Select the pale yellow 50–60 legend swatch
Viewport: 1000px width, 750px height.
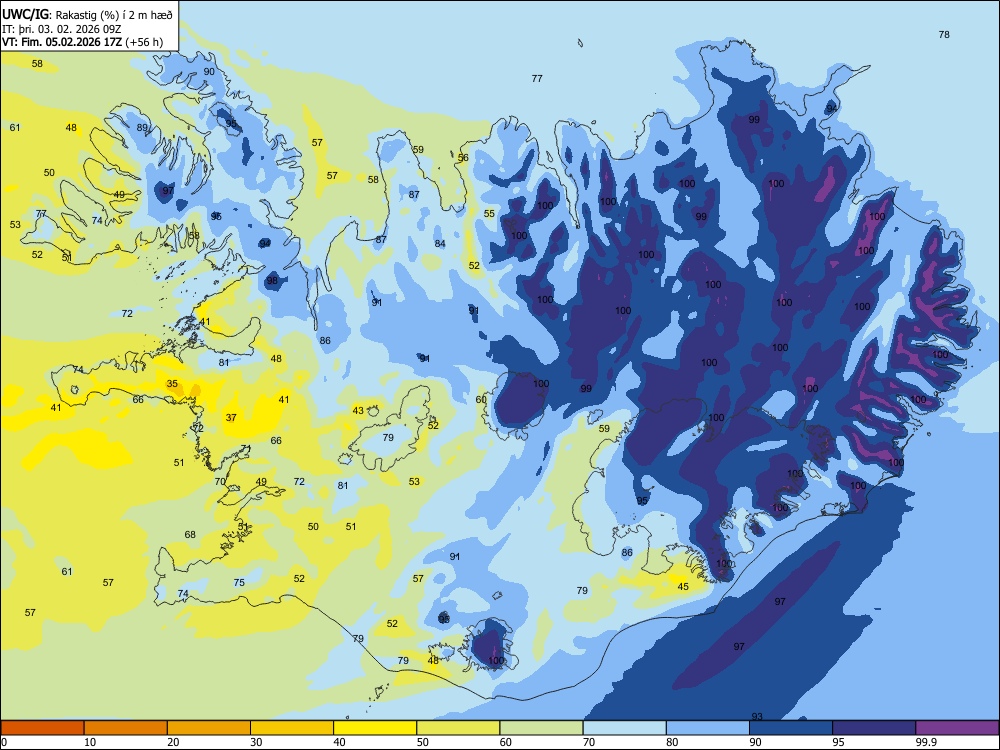(x=458, y=728)
